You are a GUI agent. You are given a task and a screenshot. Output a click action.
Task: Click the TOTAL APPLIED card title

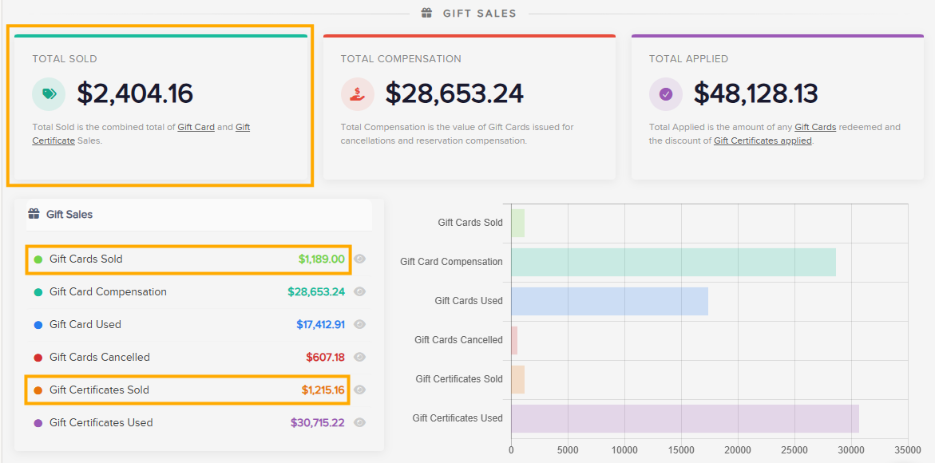click(x=689, y=59)
